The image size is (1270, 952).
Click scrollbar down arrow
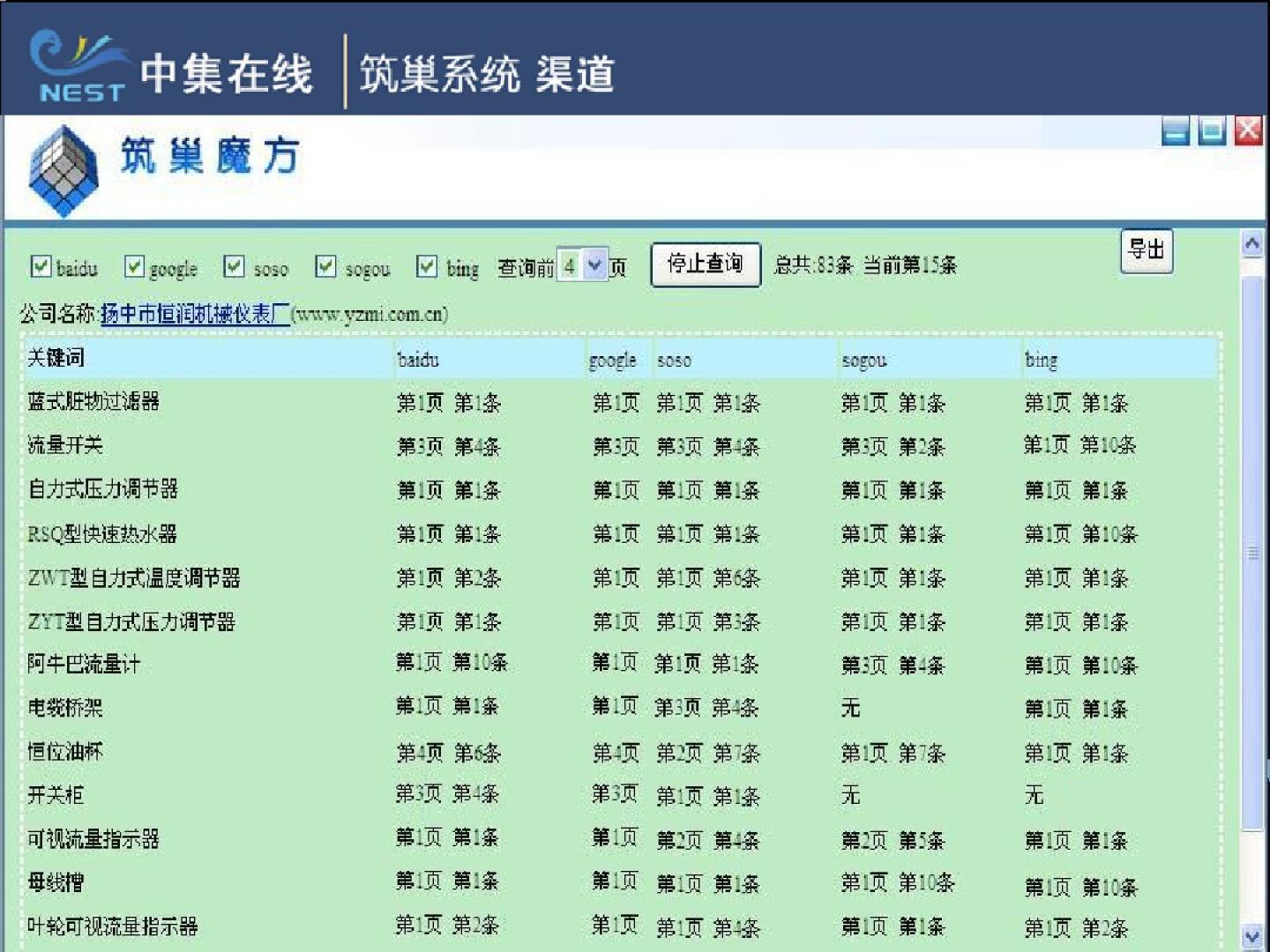point(1251,936)
